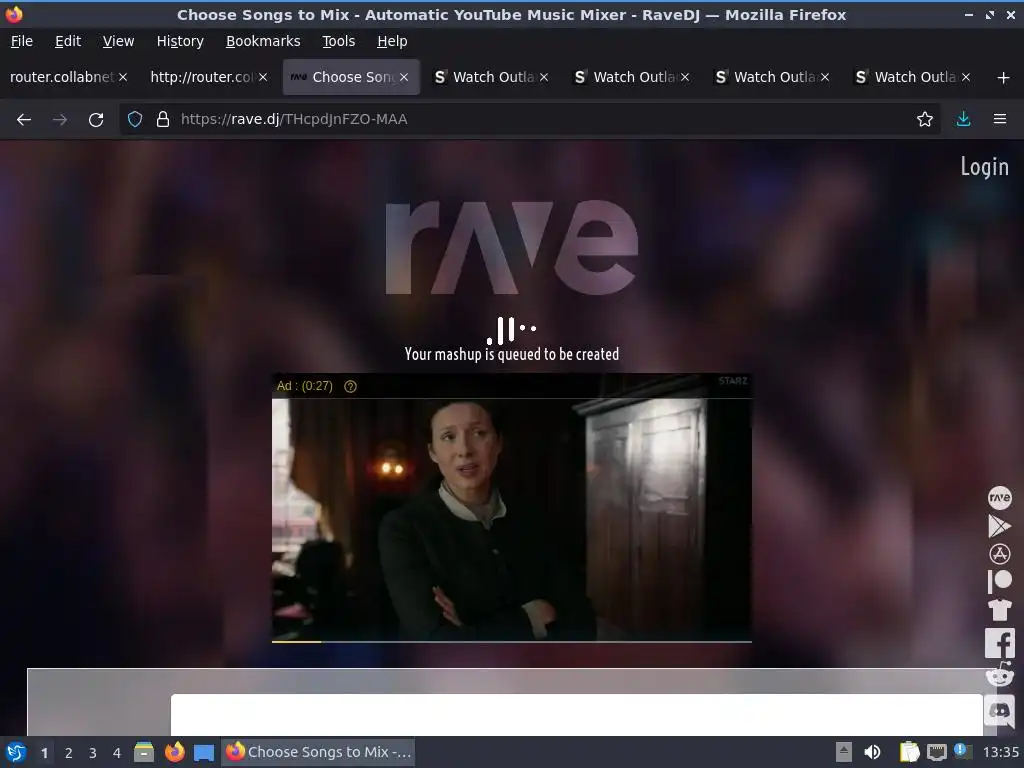Close the http://router.col tab
1024x768 pixels.
(263, 77)
